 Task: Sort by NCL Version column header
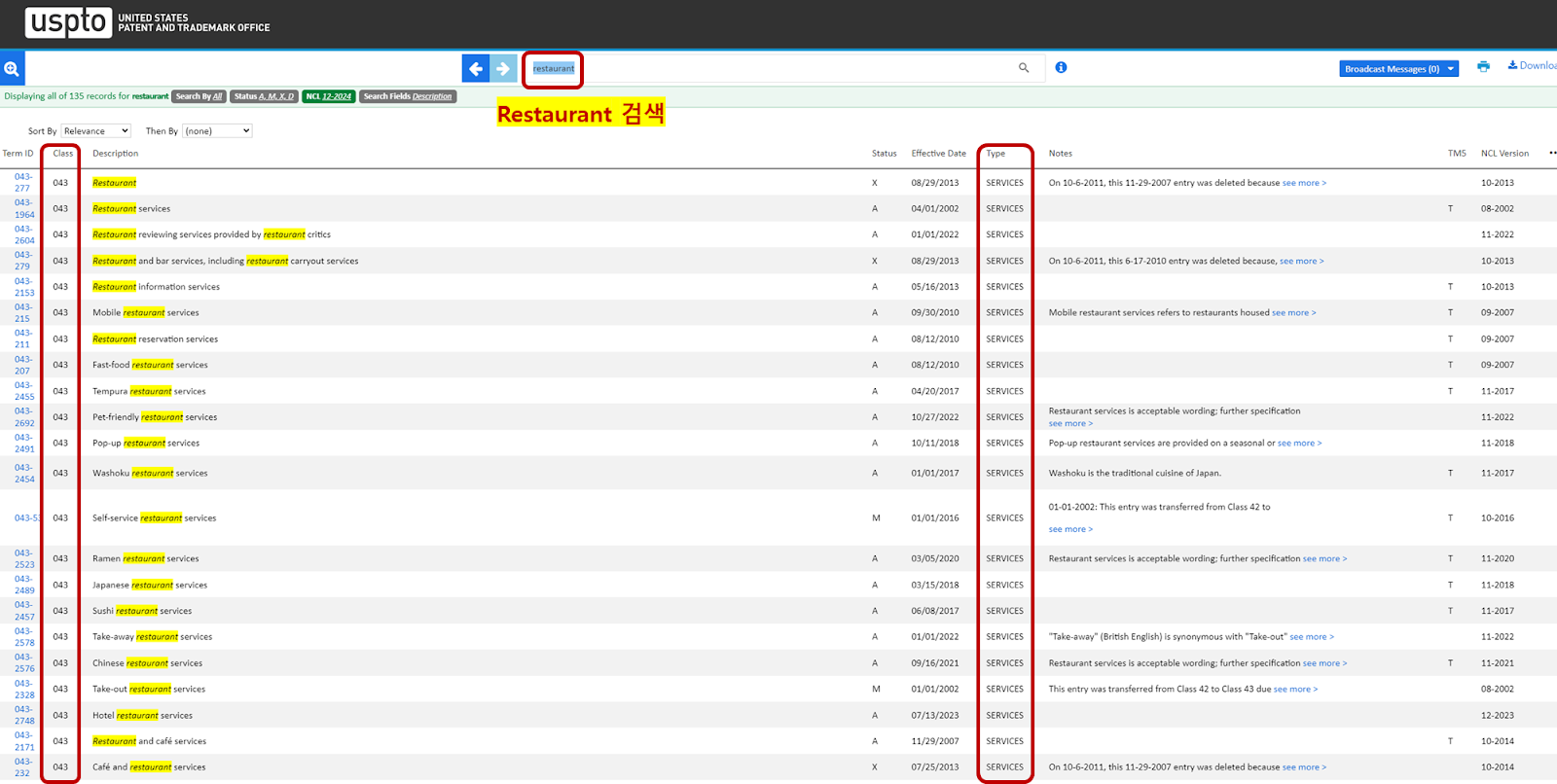pyautogui.click(x=1504, y=154)
